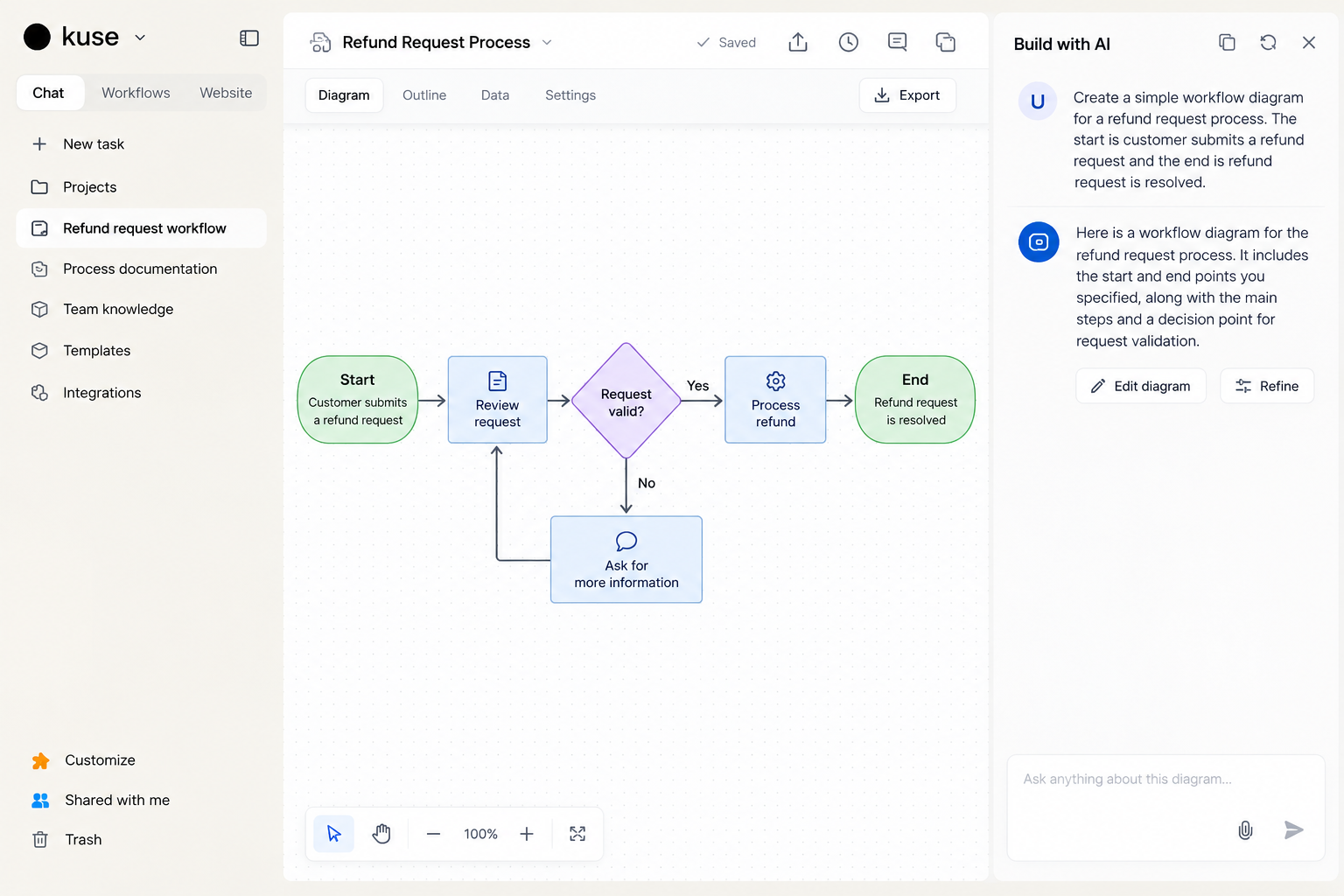Click the share upload icon
This screenshot has height=896, width=1344.
click(x=798, y=42)
